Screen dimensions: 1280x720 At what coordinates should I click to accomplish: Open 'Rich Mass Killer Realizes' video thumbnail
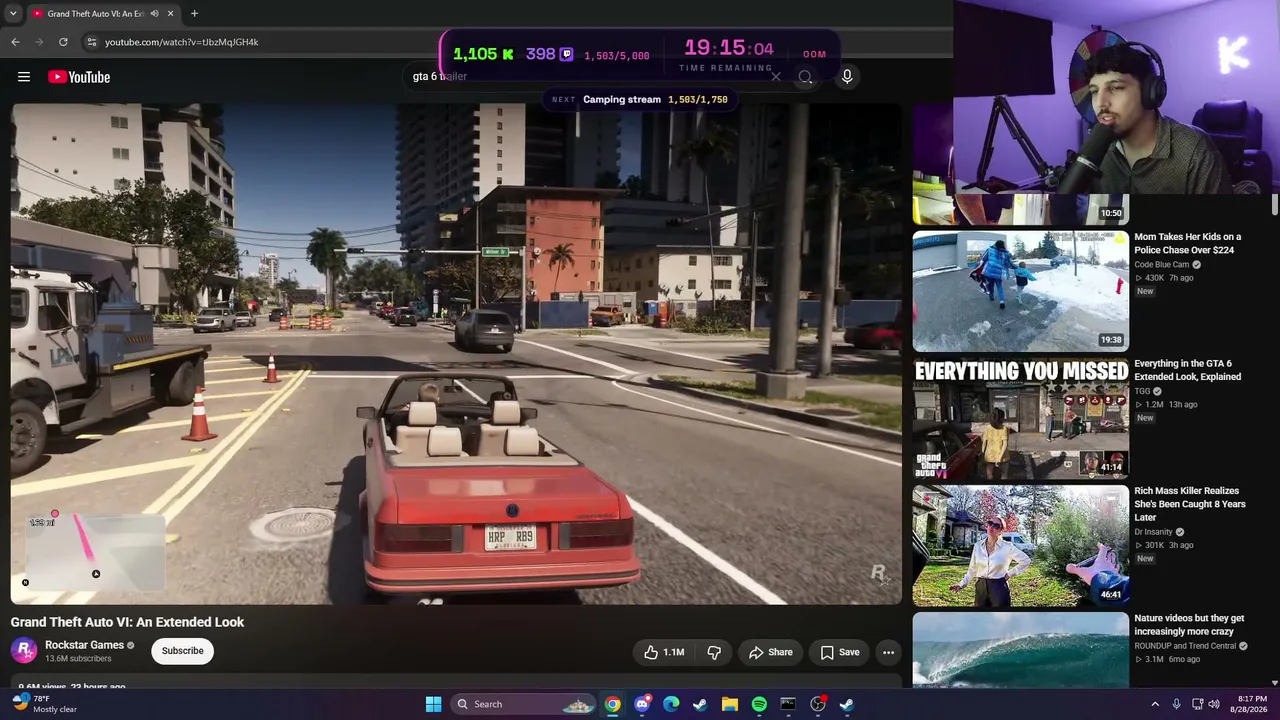coord(1020,545)
